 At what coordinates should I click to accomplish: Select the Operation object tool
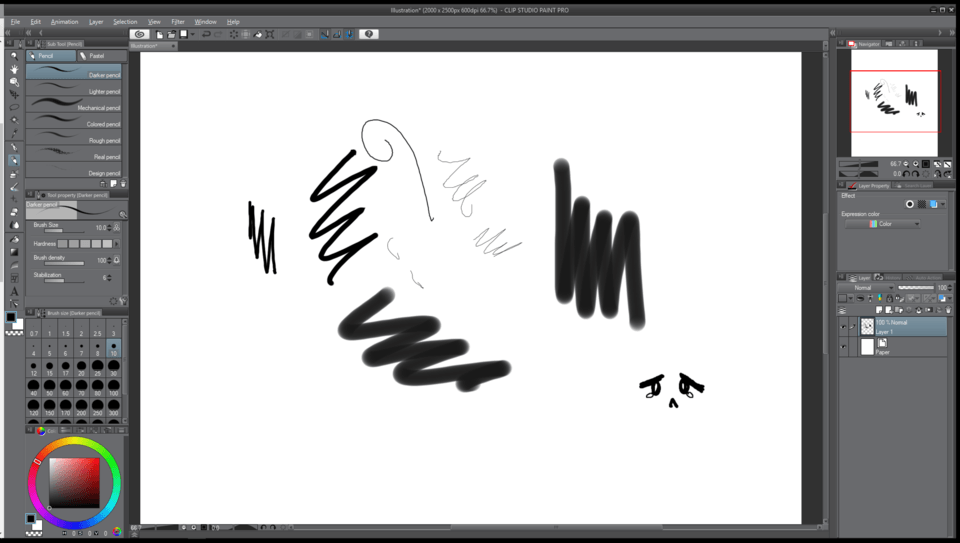[x=14, y=82]
